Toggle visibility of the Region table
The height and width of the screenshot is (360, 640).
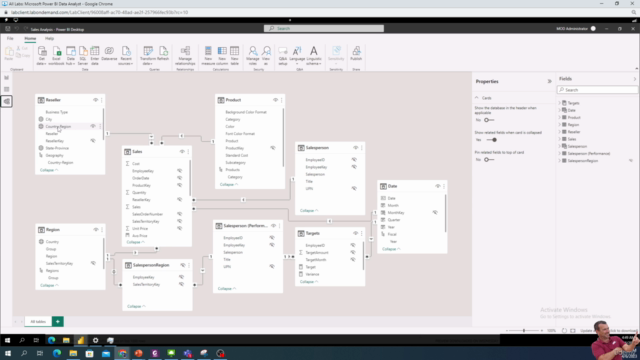[x=96, y=230]
